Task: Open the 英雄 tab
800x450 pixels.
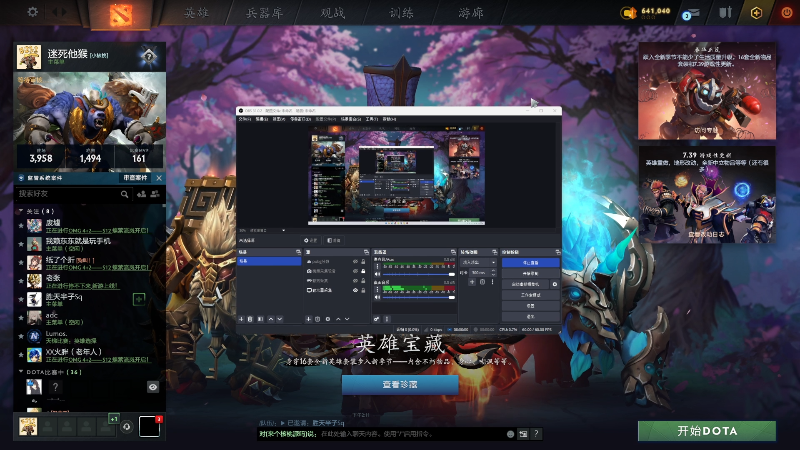Action: tap(196, 13)
